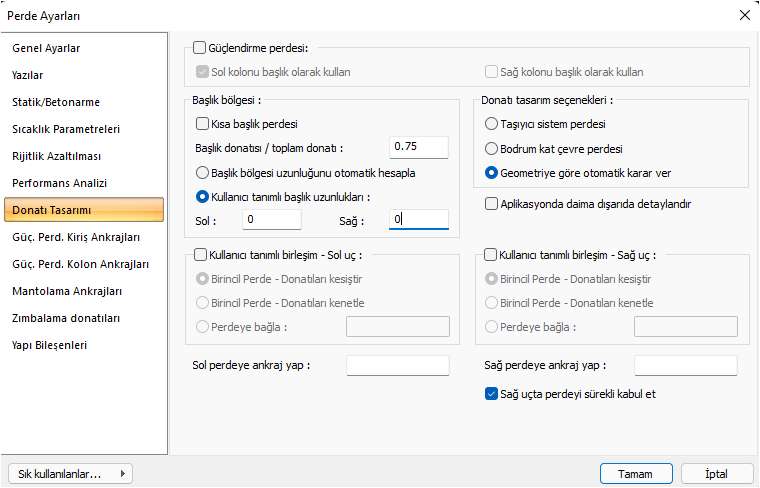Expand the Sık kullanılanlar dropdown button
Image resolution: width=760 pixels, height=488 pixels.
tap(70, 473)
